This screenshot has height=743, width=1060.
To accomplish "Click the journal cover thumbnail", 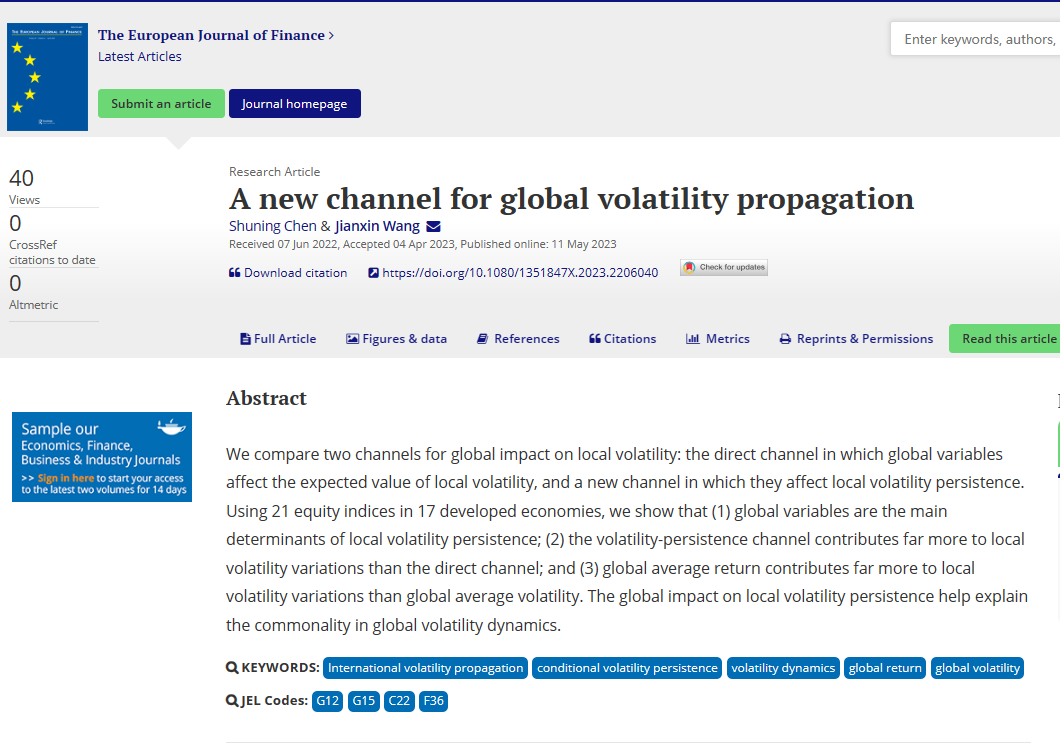I will [47, 77].
